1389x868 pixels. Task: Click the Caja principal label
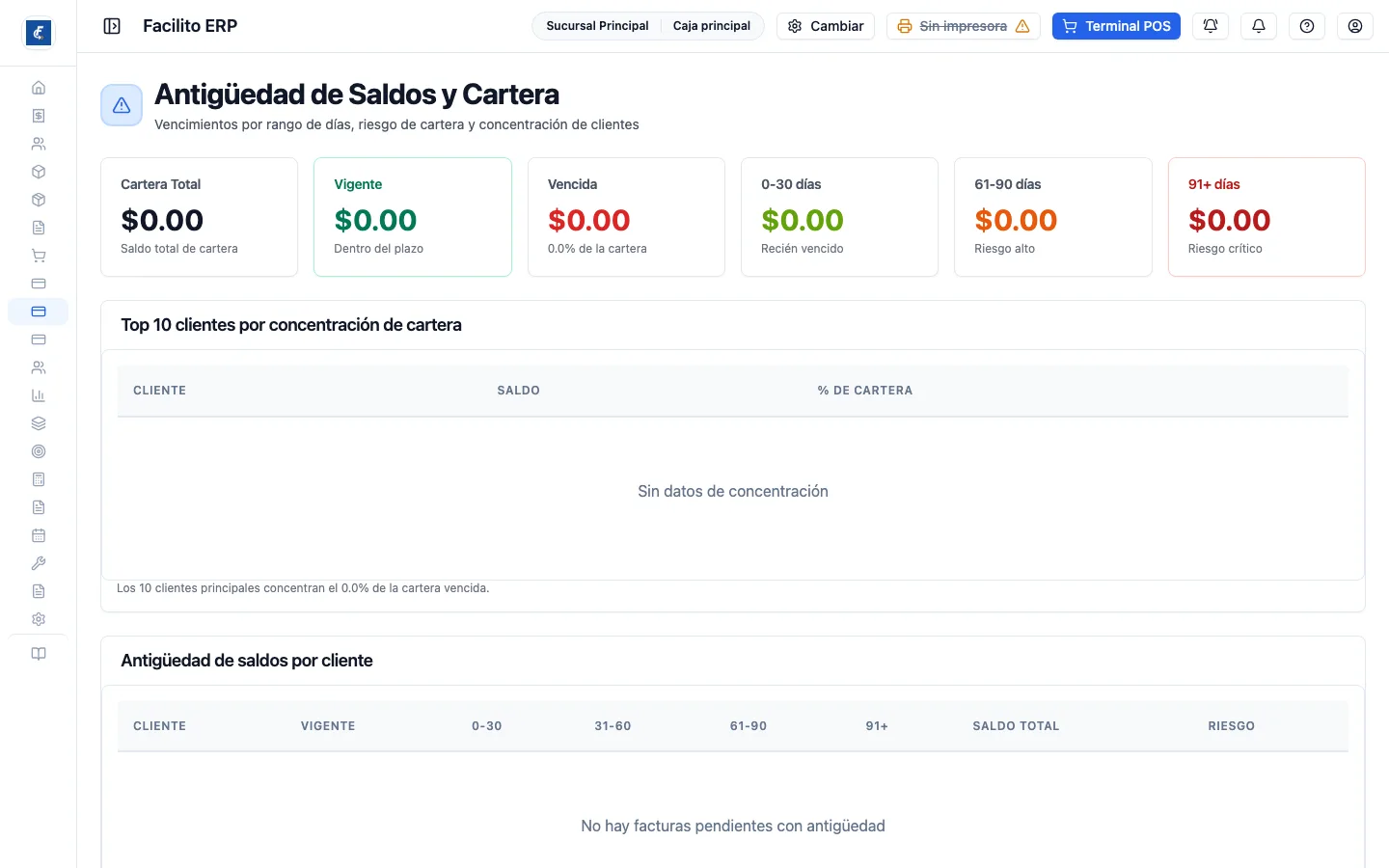[x=712, y=26]
